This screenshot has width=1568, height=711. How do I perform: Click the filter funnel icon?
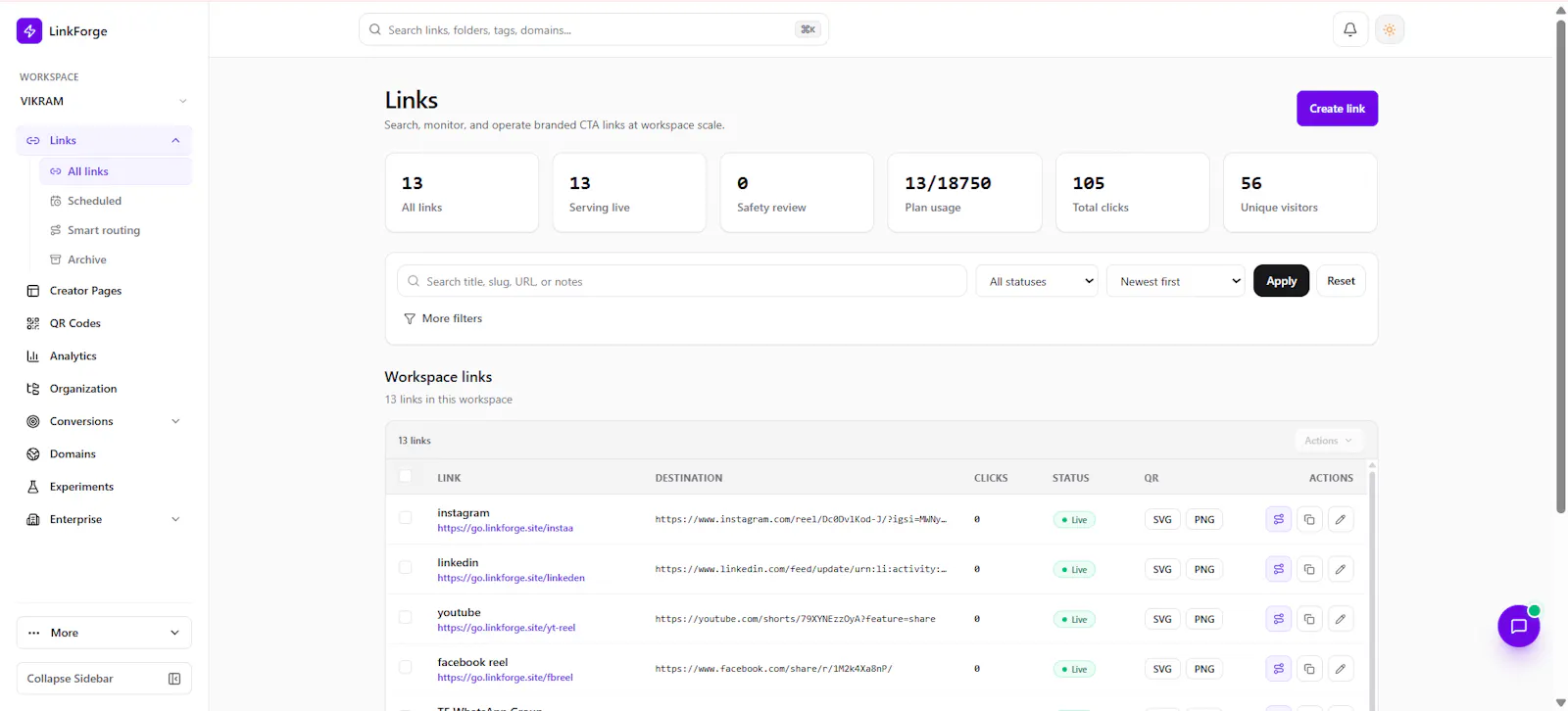point(410,319)
